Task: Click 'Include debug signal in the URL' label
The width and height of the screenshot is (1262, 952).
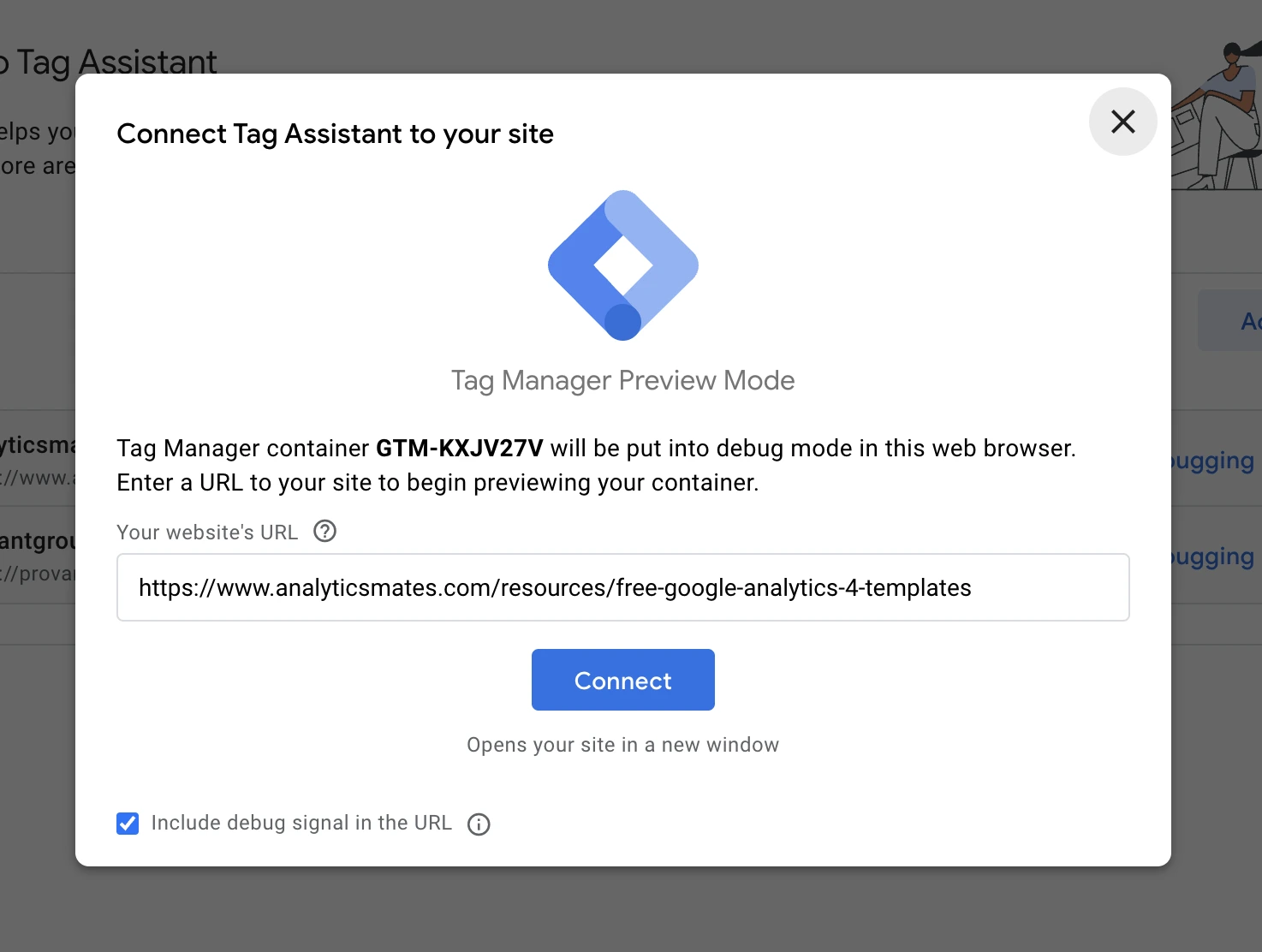Action: tap(301, 823)
